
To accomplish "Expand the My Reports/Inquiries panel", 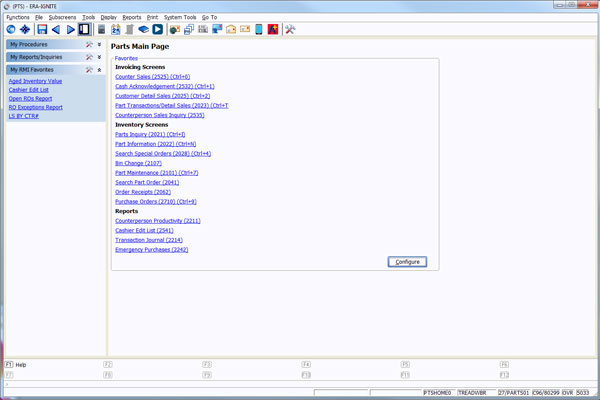I will tap(99, 58).
